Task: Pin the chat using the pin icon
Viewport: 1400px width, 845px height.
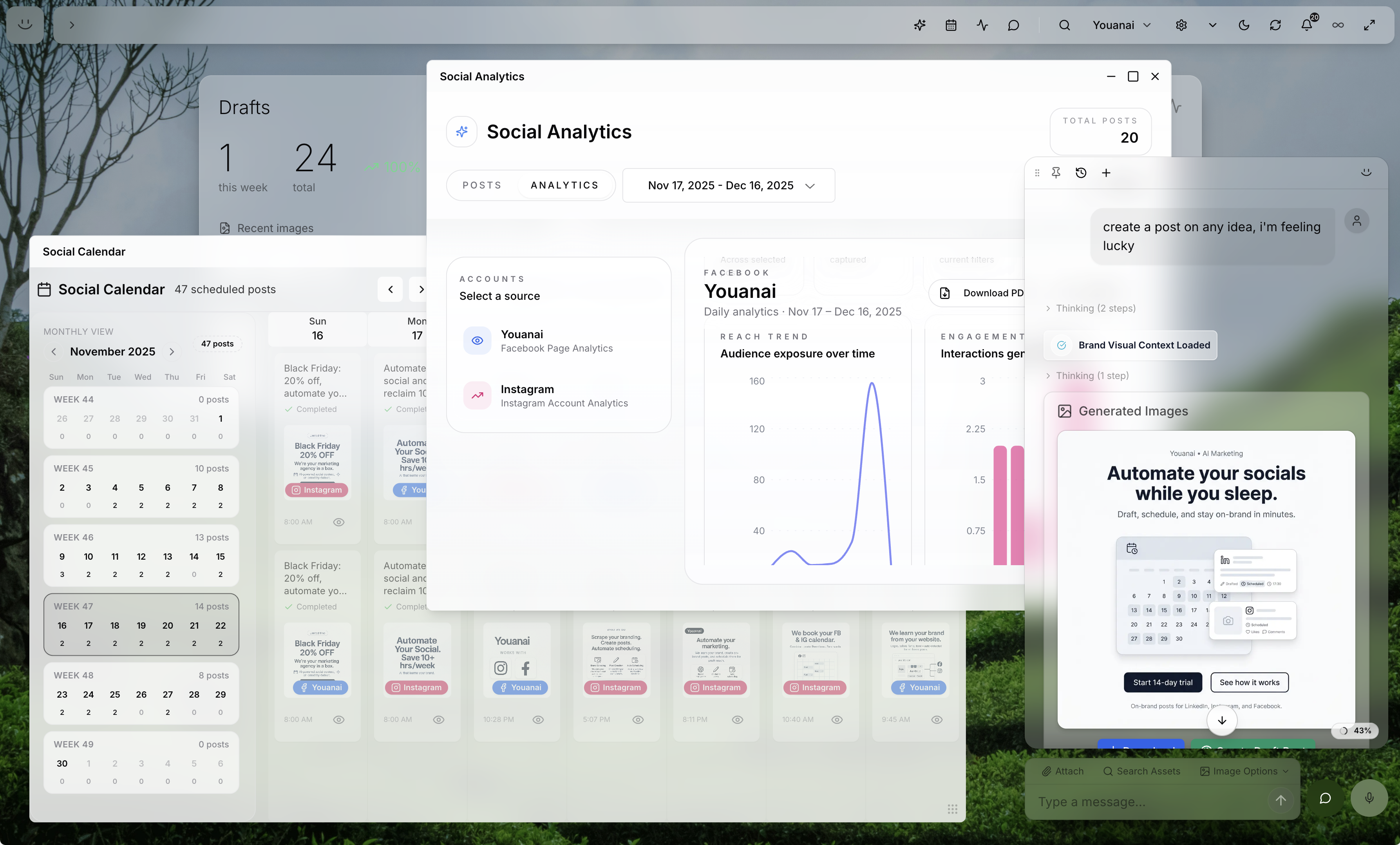Action: click(x=1056, y=173)
